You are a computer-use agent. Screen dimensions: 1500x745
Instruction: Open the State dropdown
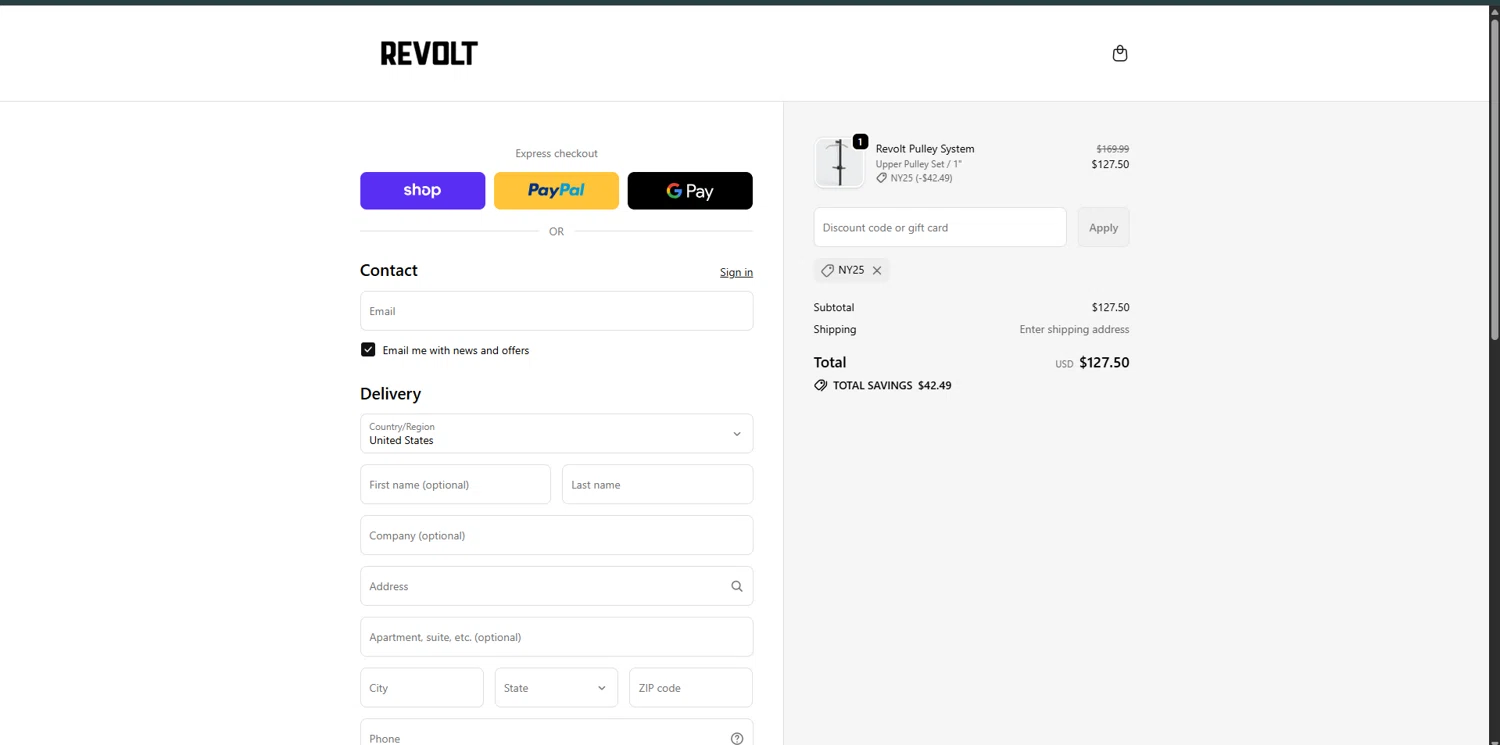(x=556, y=688)
